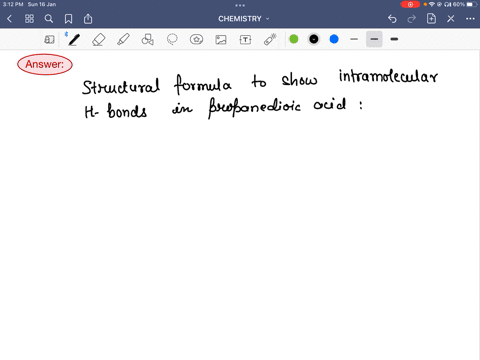
Task: Tap the red Answer: label
Action: [x=45, y=64]
